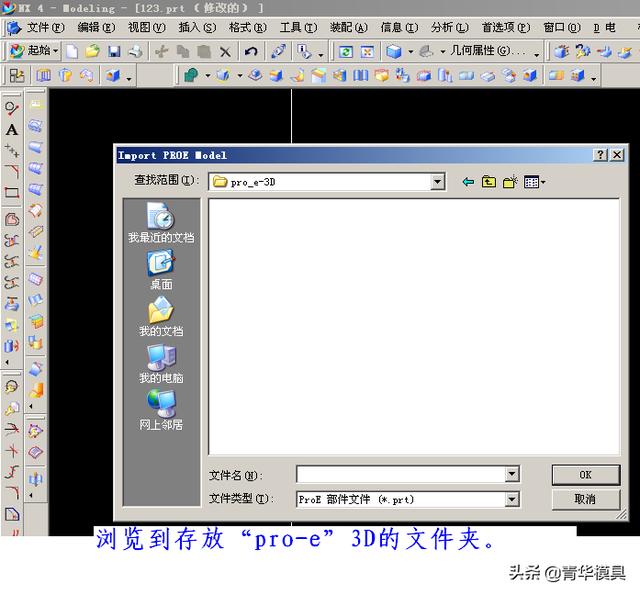Click the New file icon in toolbar
The width and height of the screenshot is (640, 595).
click(72, 51)
